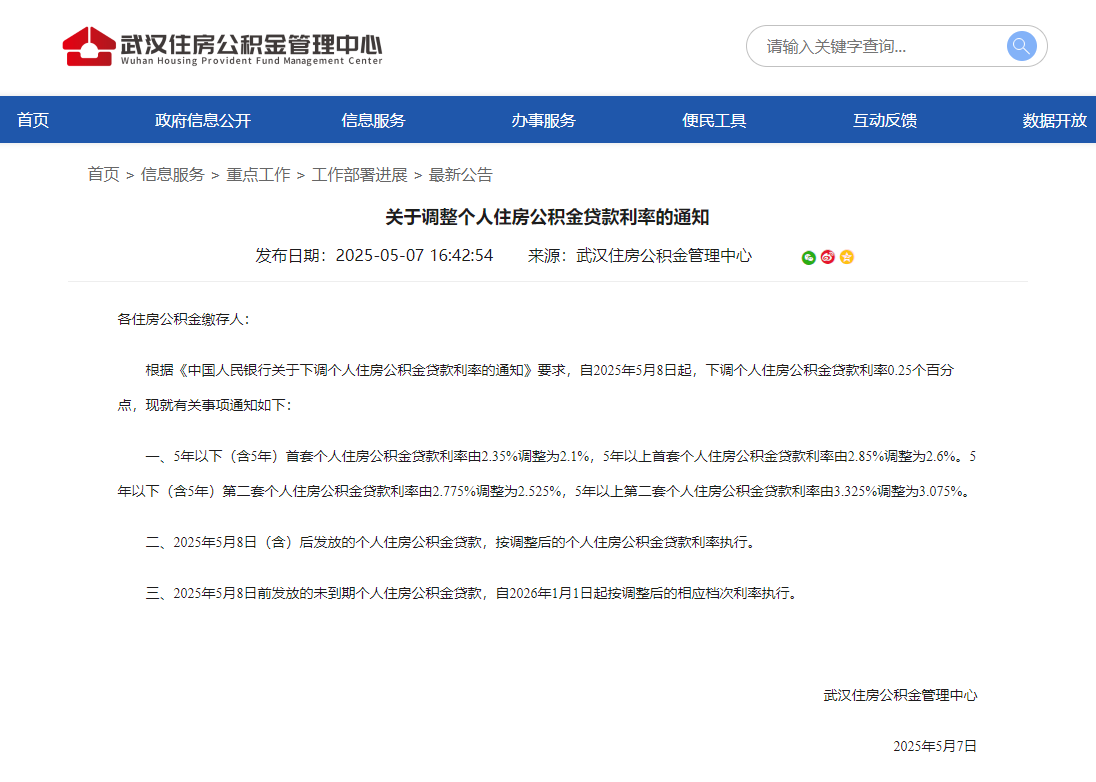Click the paragraph beginning 三、2025年5月8日前发放
Screen dimensions: 1096x782
(x=471, y=593)
